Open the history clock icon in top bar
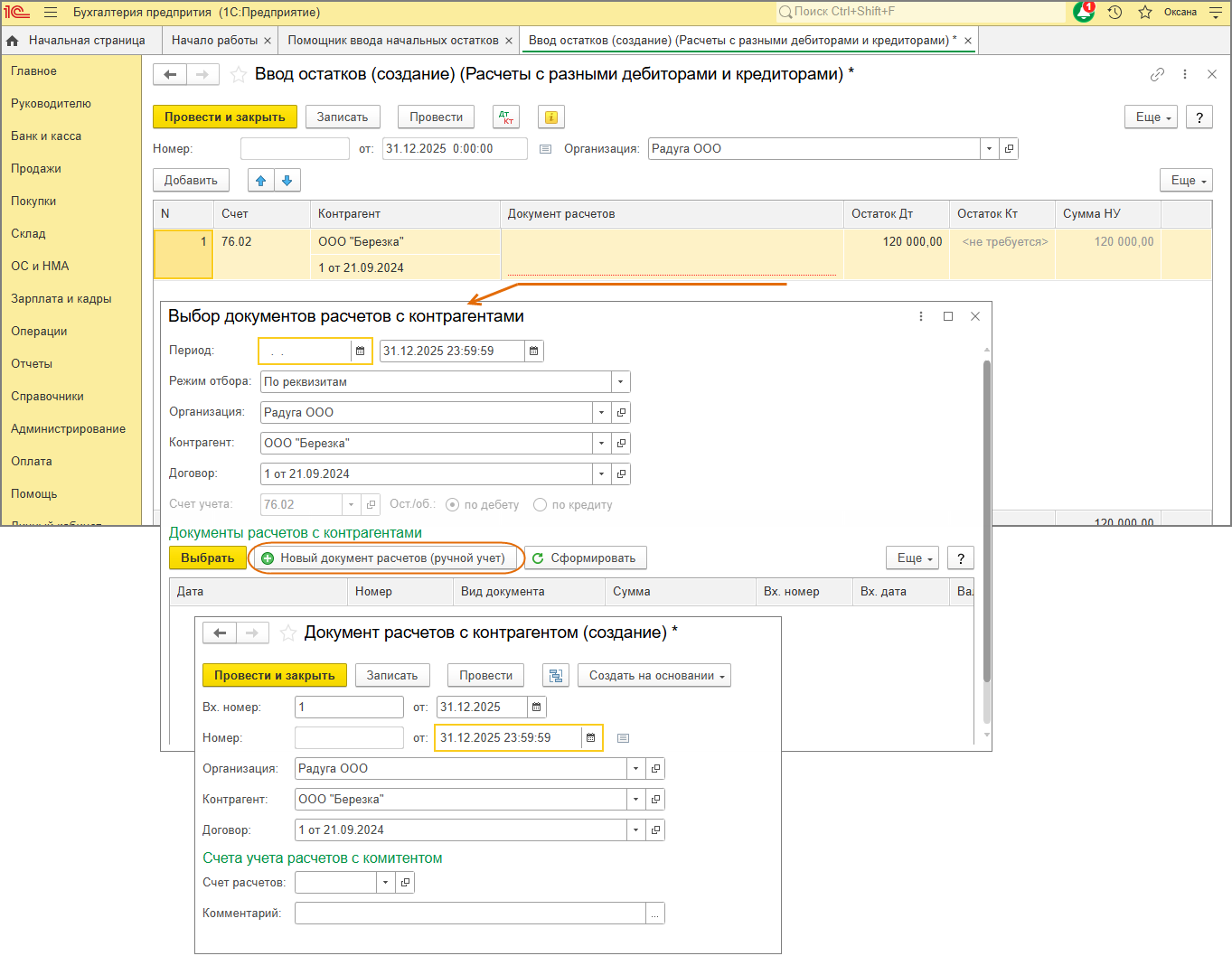Image resolution: width=1232 pixels, height=956 pixels. 1115,13
